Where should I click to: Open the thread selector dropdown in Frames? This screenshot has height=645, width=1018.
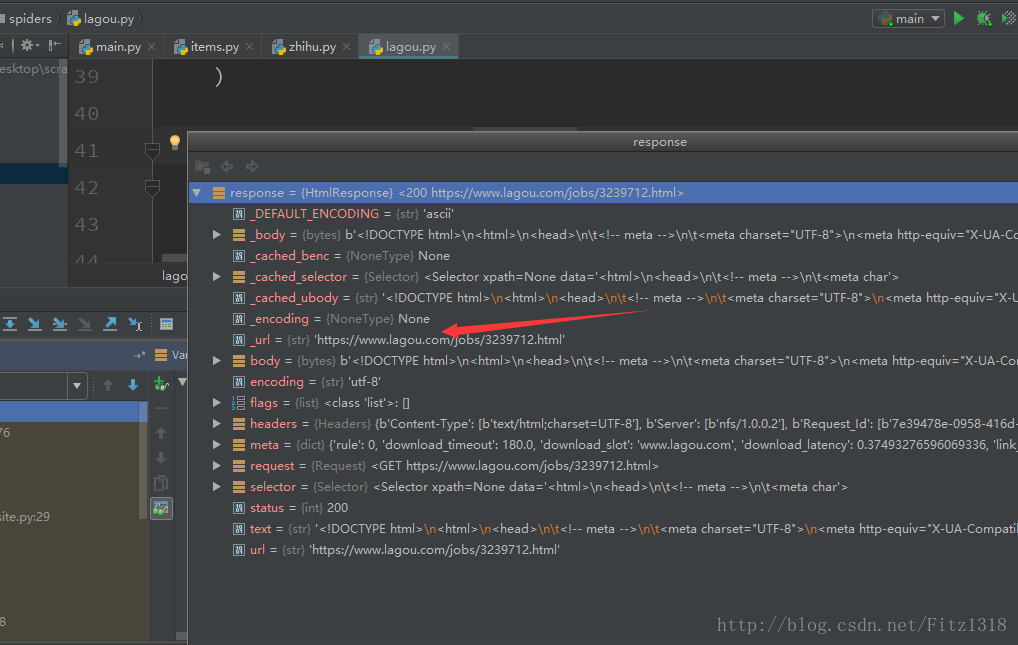tap(77, 386)
